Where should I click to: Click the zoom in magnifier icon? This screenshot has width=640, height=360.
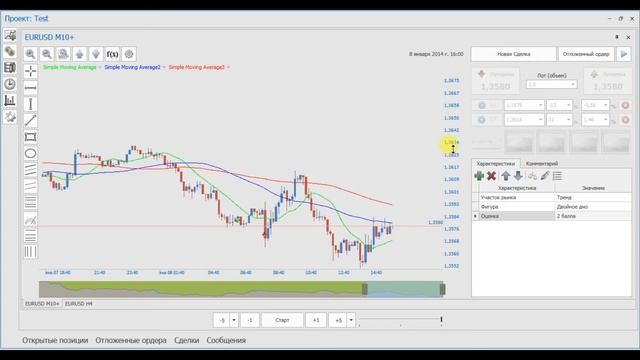30,54
